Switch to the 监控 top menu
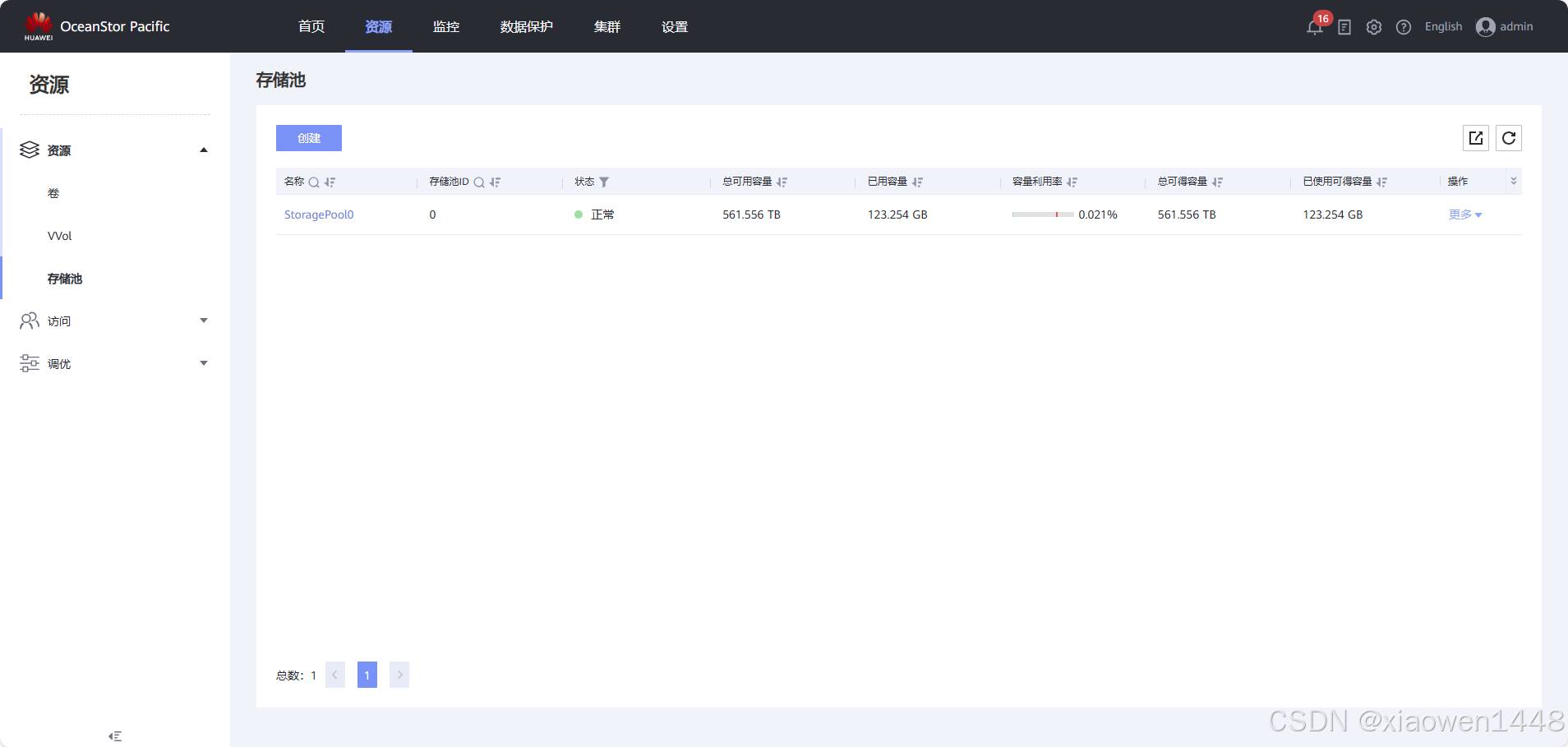 (x=446, y=27)
